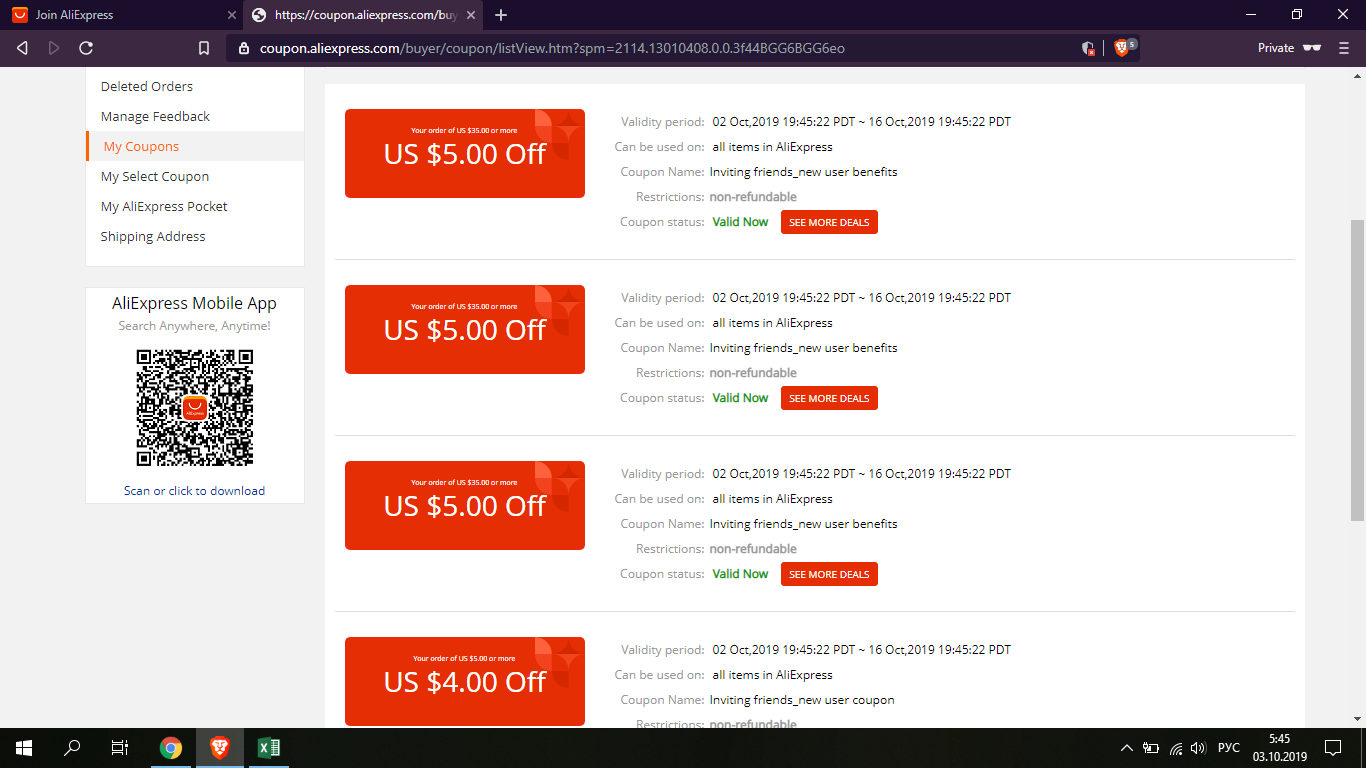1366x768 pixels.
Task: Click the Inviting friends_new user coupon name
Action: coord(802,700)
